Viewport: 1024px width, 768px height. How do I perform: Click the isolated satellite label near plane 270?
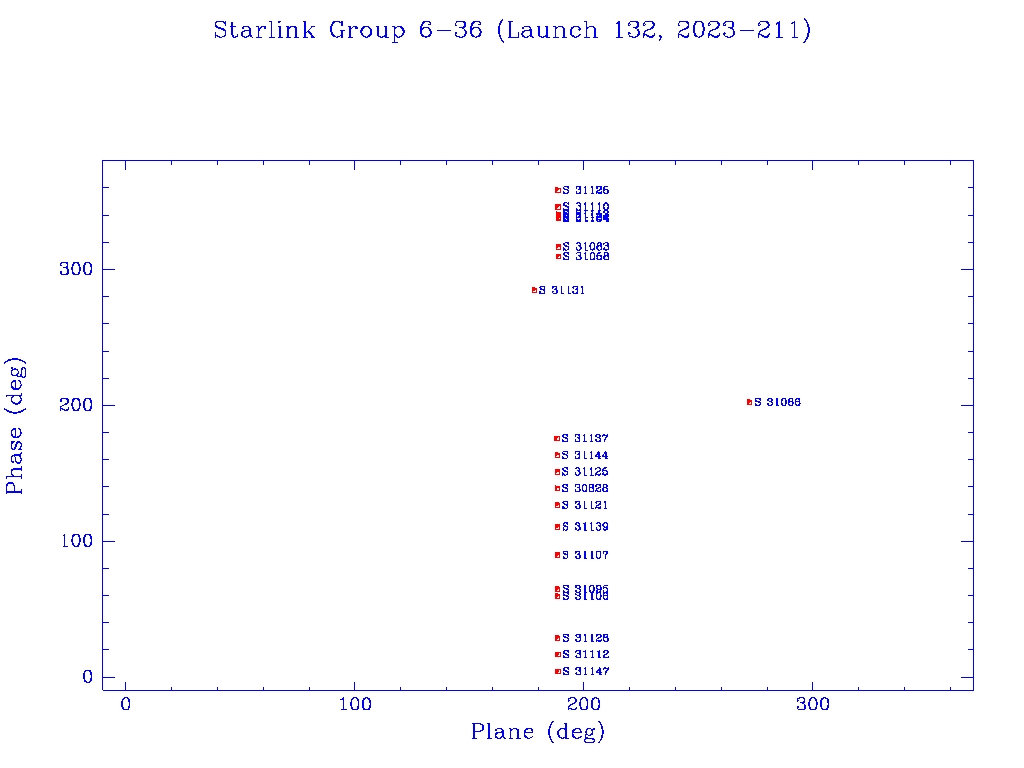[777, 402]
